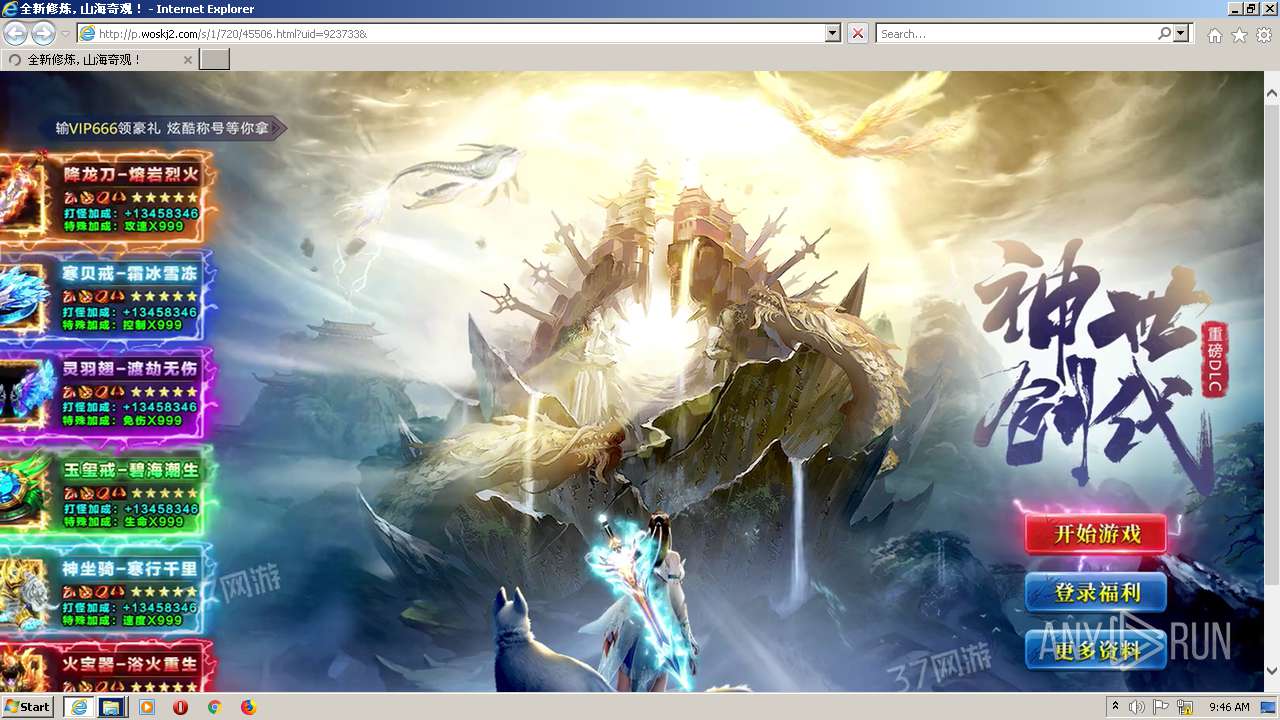Click the 9:46 AM clock
Image resolution: width=1280 pixels, height=720 pixels.
(x=1229, y=707)
